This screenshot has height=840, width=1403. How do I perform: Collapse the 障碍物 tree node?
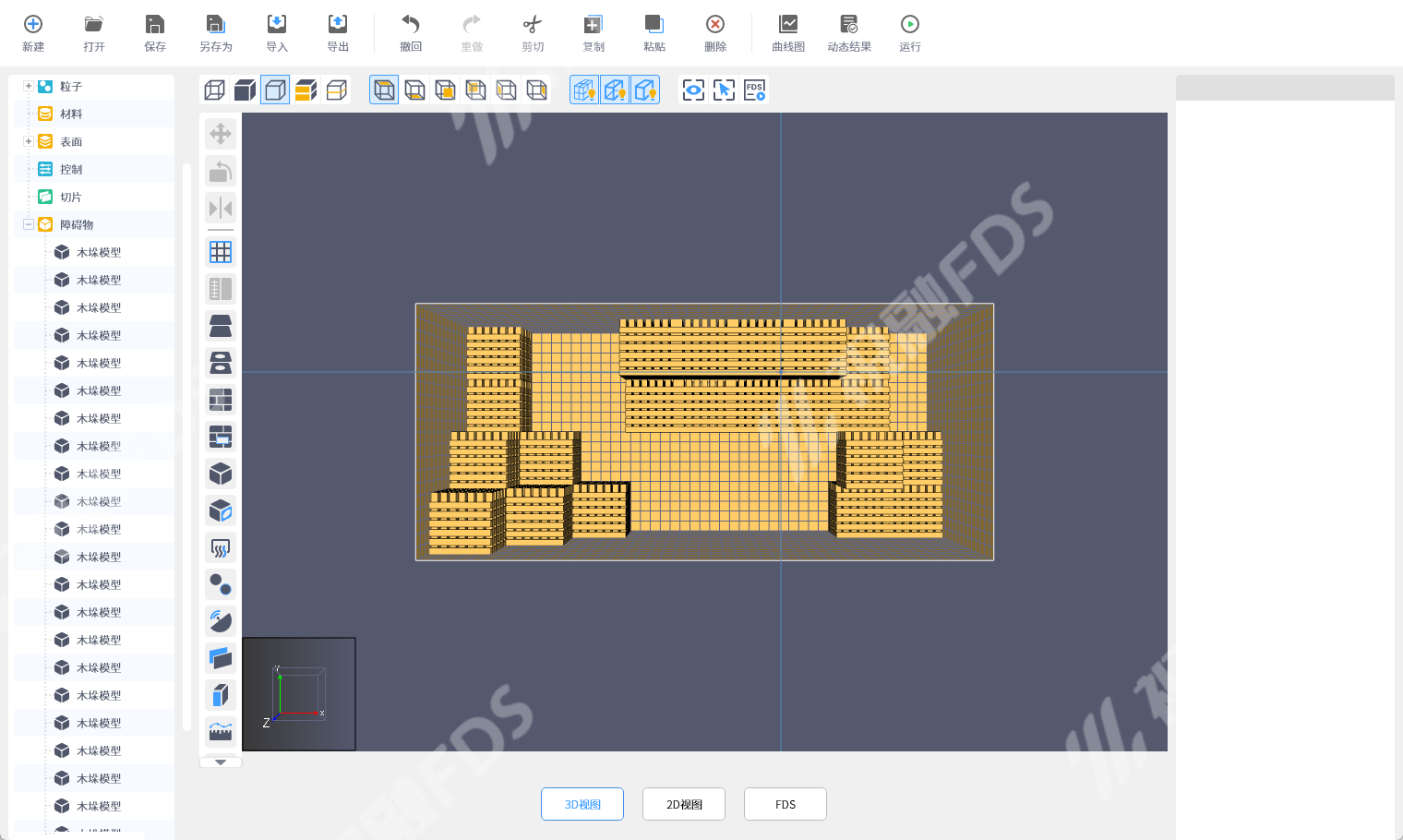[29, 224]
